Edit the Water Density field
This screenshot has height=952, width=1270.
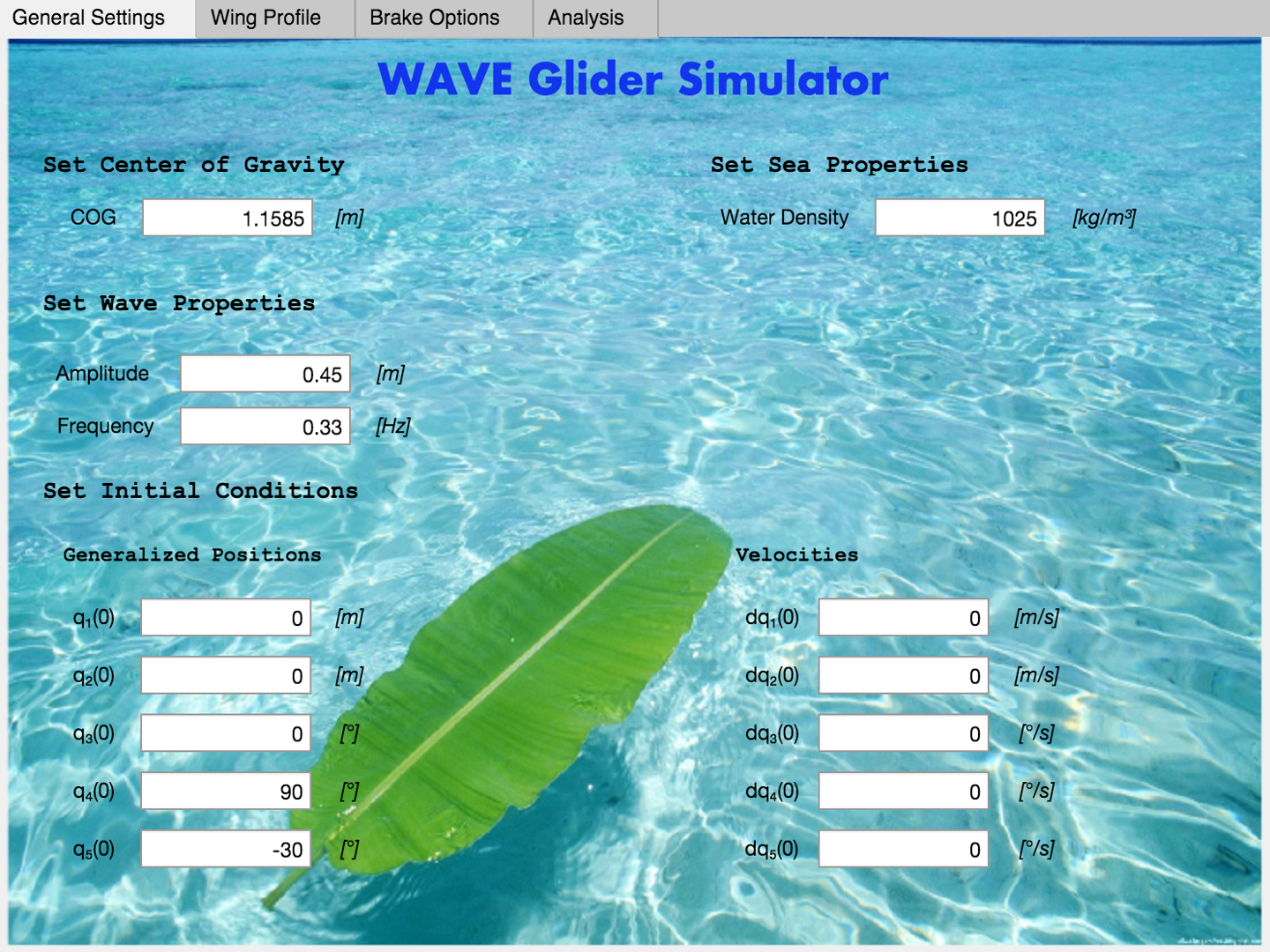(960, 218)
